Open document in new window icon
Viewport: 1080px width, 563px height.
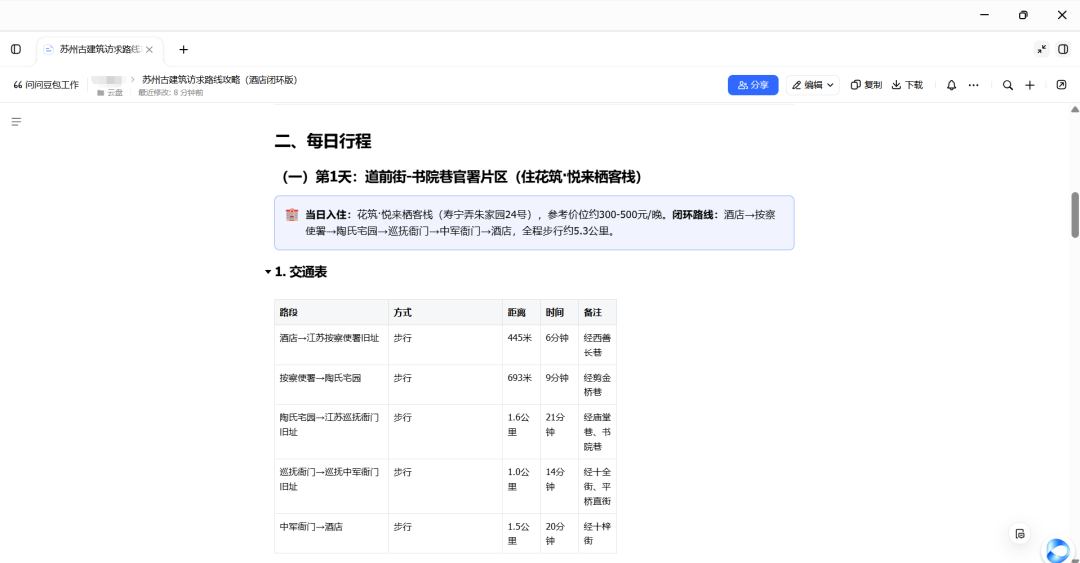coord(1061,85)
